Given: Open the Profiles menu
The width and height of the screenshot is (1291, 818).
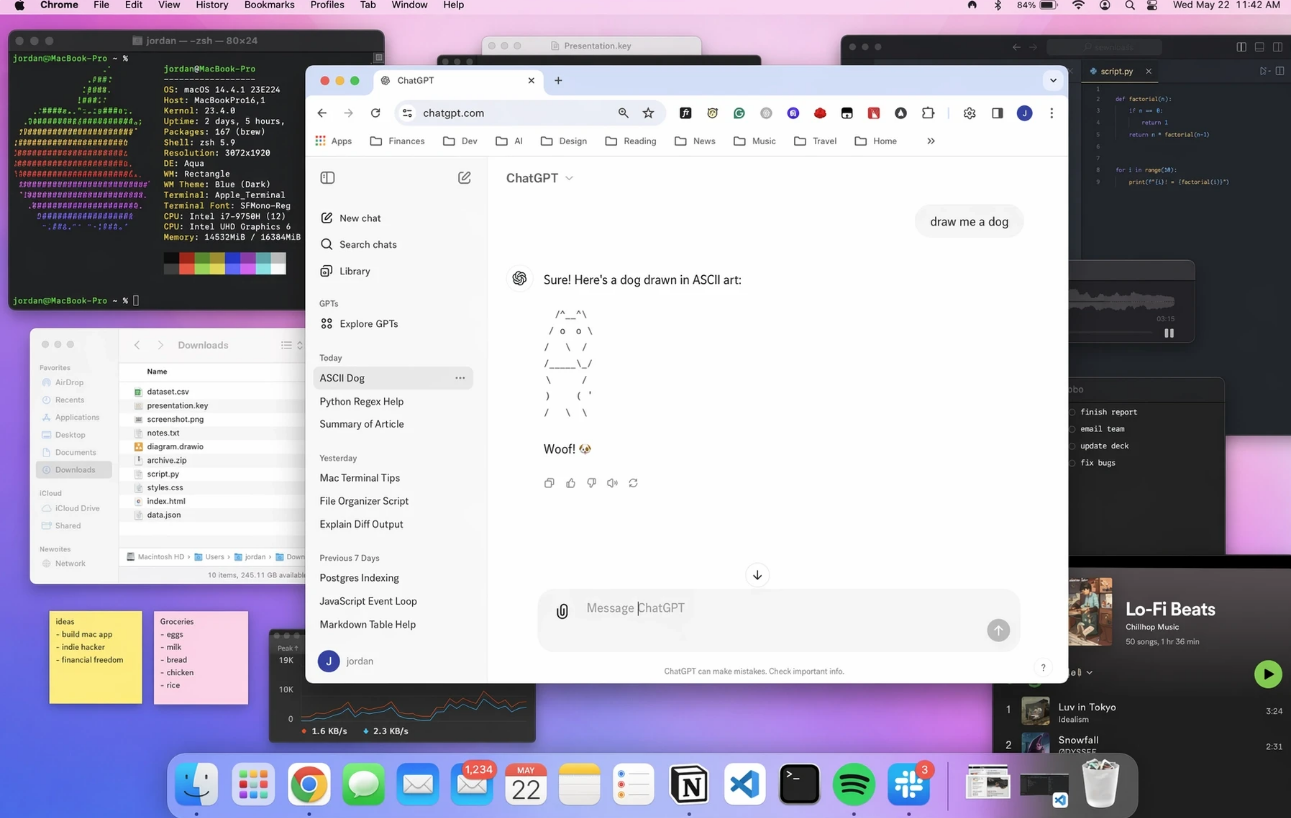Looking at the screenshot, I should 327,5.
